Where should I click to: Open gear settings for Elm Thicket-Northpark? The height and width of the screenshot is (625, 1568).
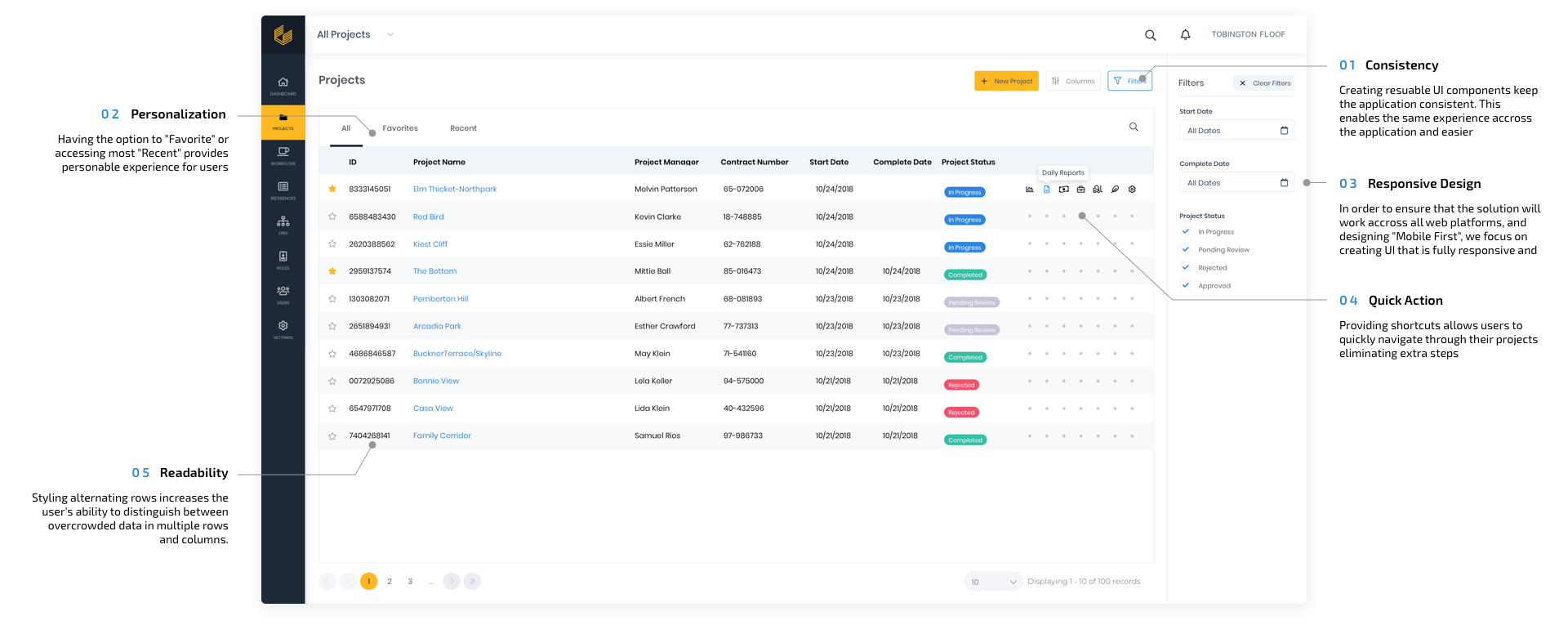[1132, 190]
